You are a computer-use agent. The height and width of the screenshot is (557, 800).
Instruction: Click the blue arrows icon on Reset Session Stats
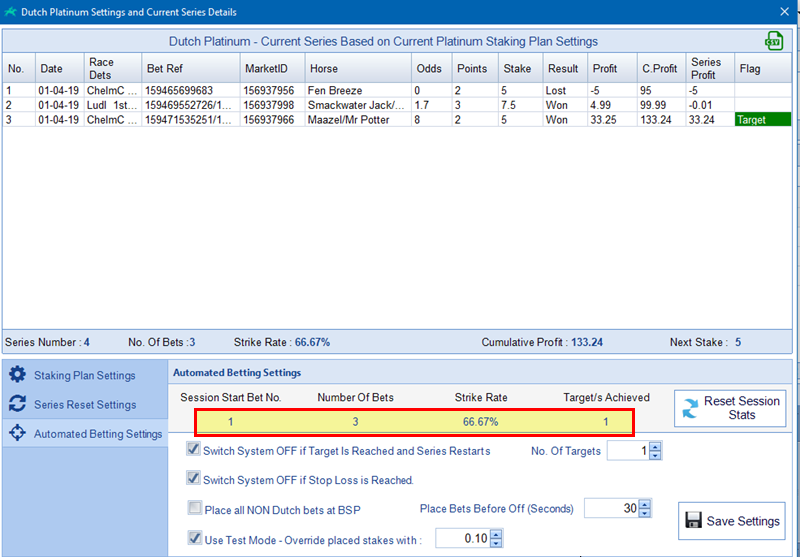pos(690,409)
